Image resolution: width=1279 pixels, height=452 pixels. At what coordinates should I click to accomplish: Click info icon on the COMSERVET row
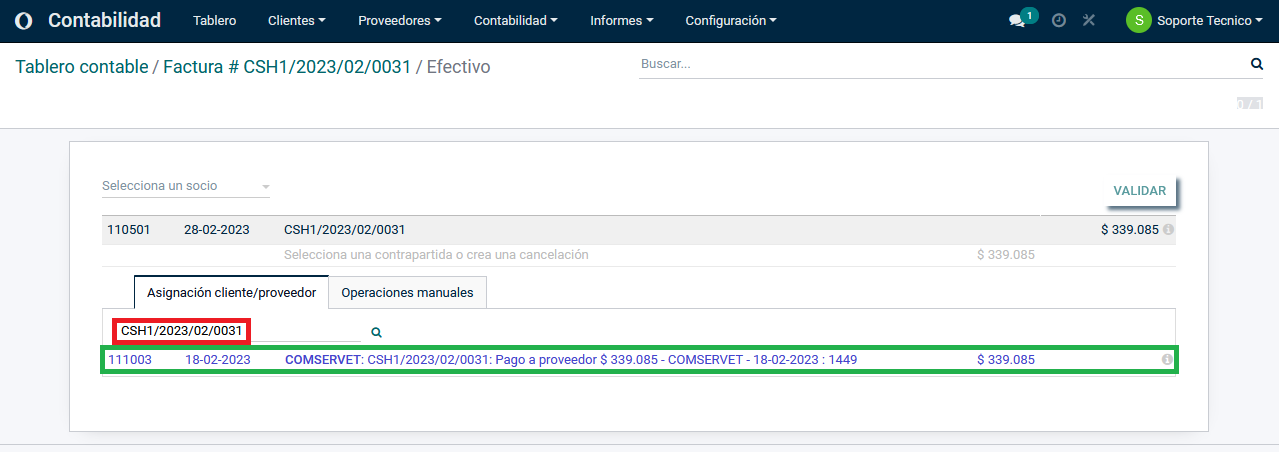tap(1167, 360)
